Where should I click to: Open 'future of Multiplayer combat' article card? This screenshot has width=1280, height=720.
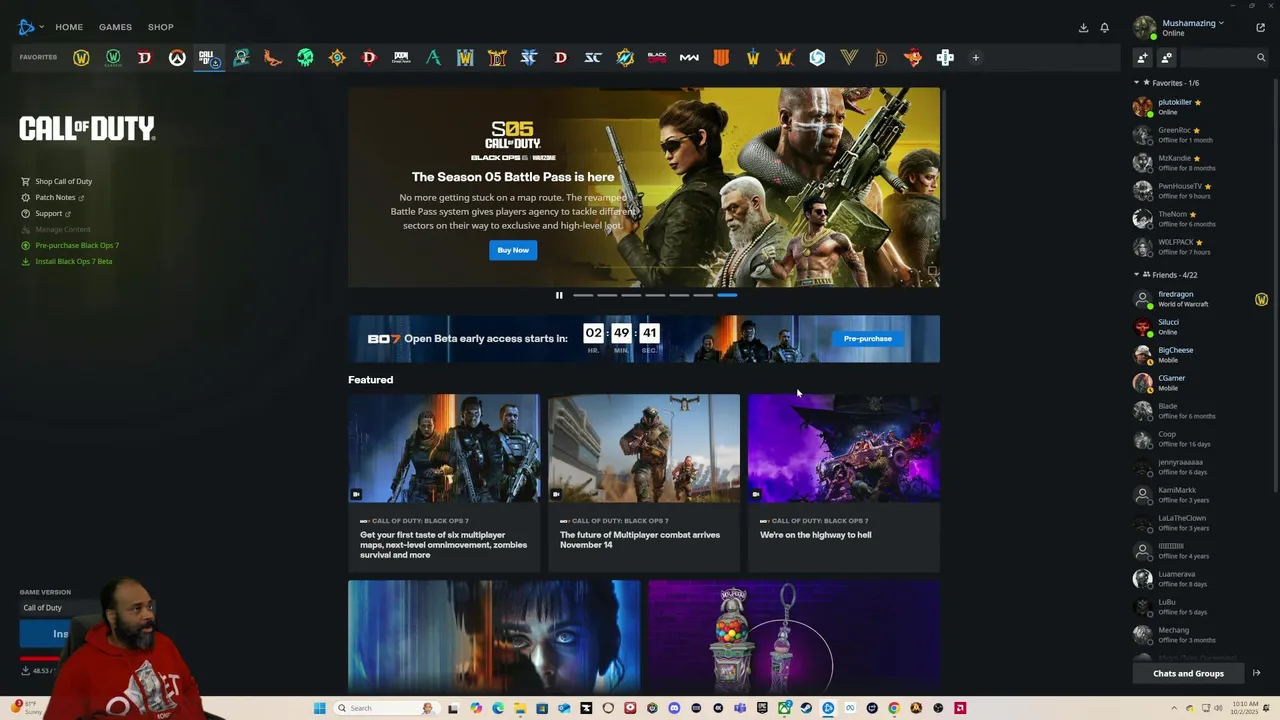pos(644,483)
